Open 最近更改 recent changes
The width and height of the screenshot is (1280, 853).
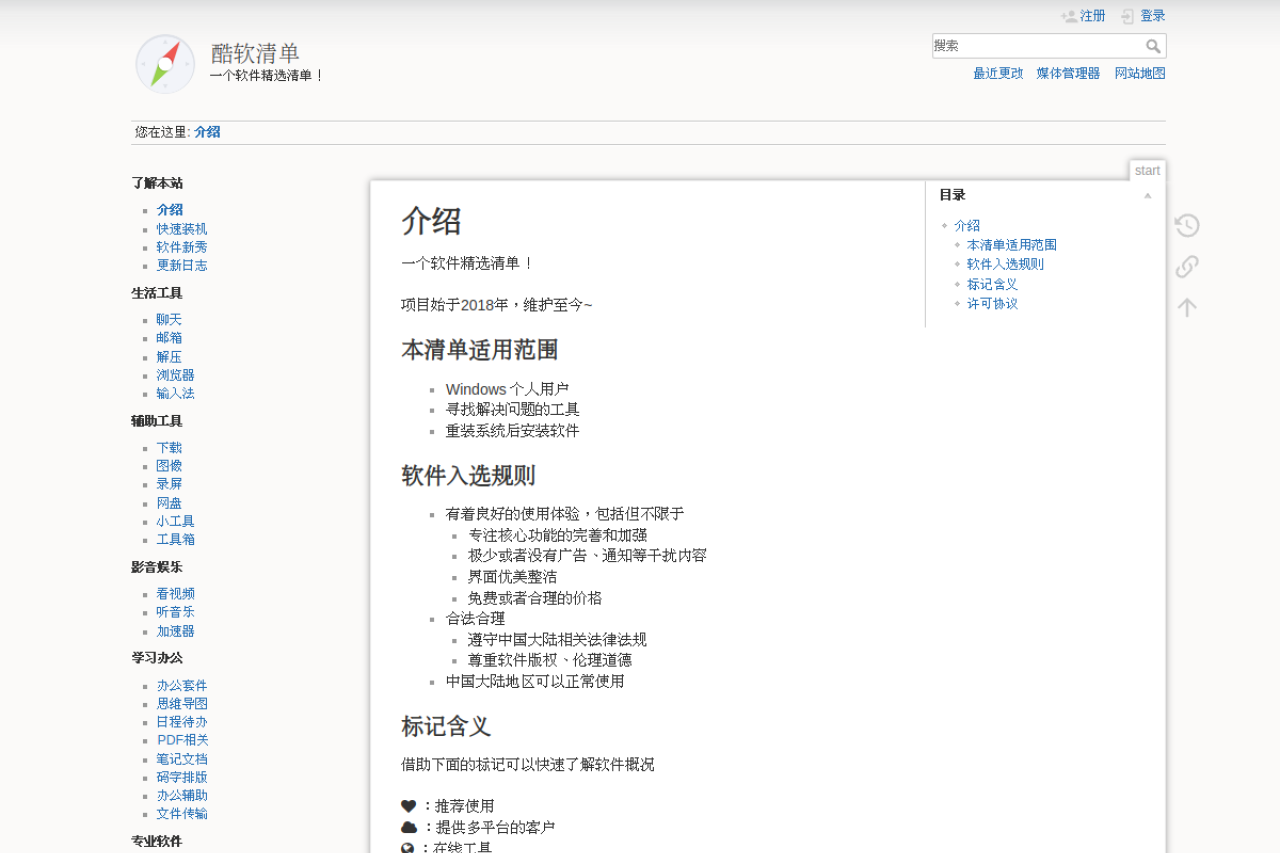(996, 73)
